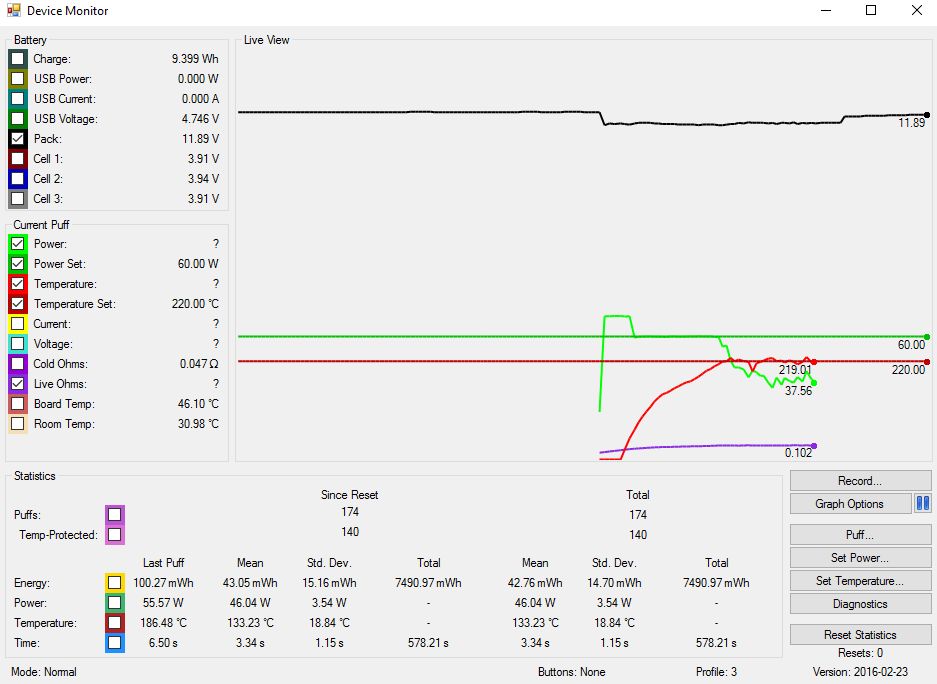The height and width of the screenshot is (684, 937).
Task: Click the pause icon beside Graph Options
Action: pos(922,504)
